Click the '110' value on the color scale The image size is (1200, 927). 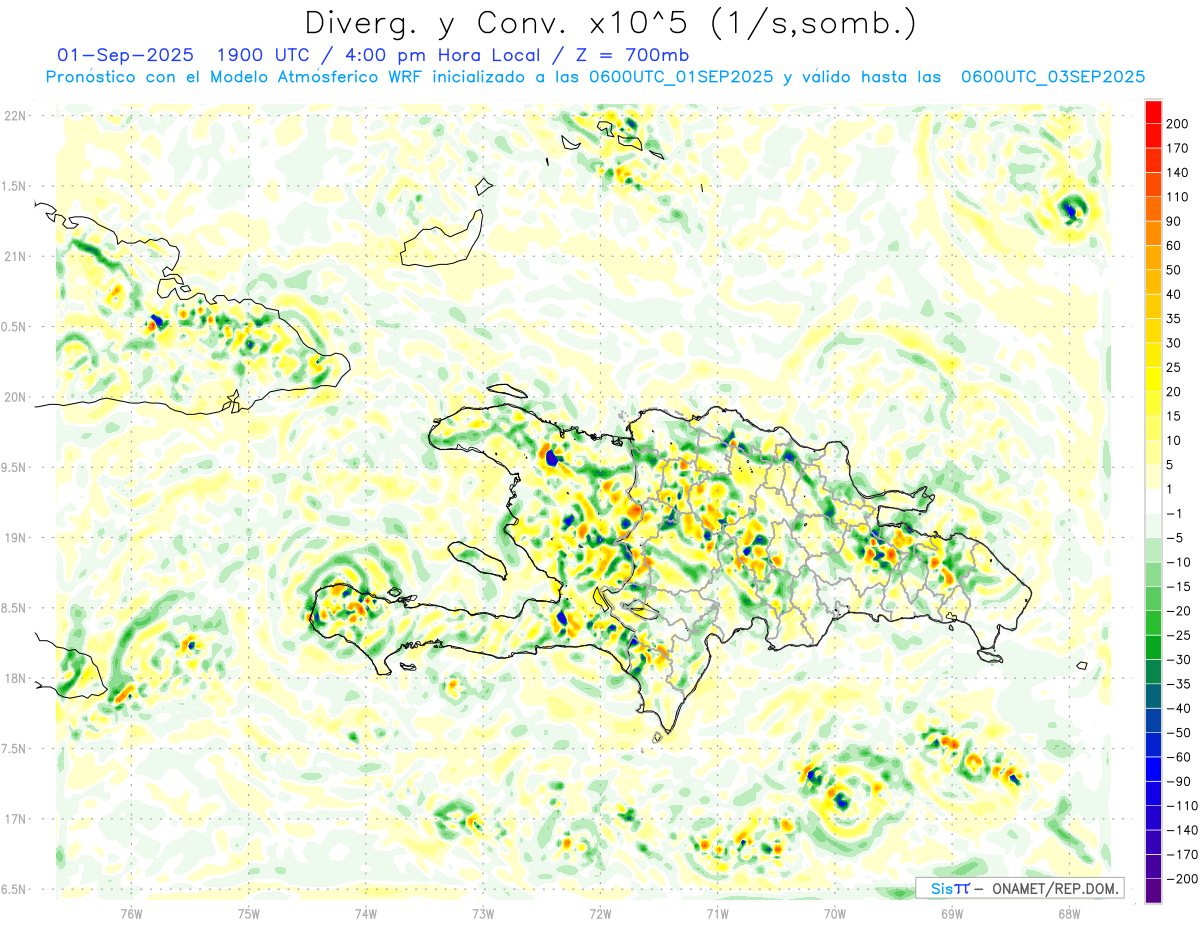[x=1177, y=197]
